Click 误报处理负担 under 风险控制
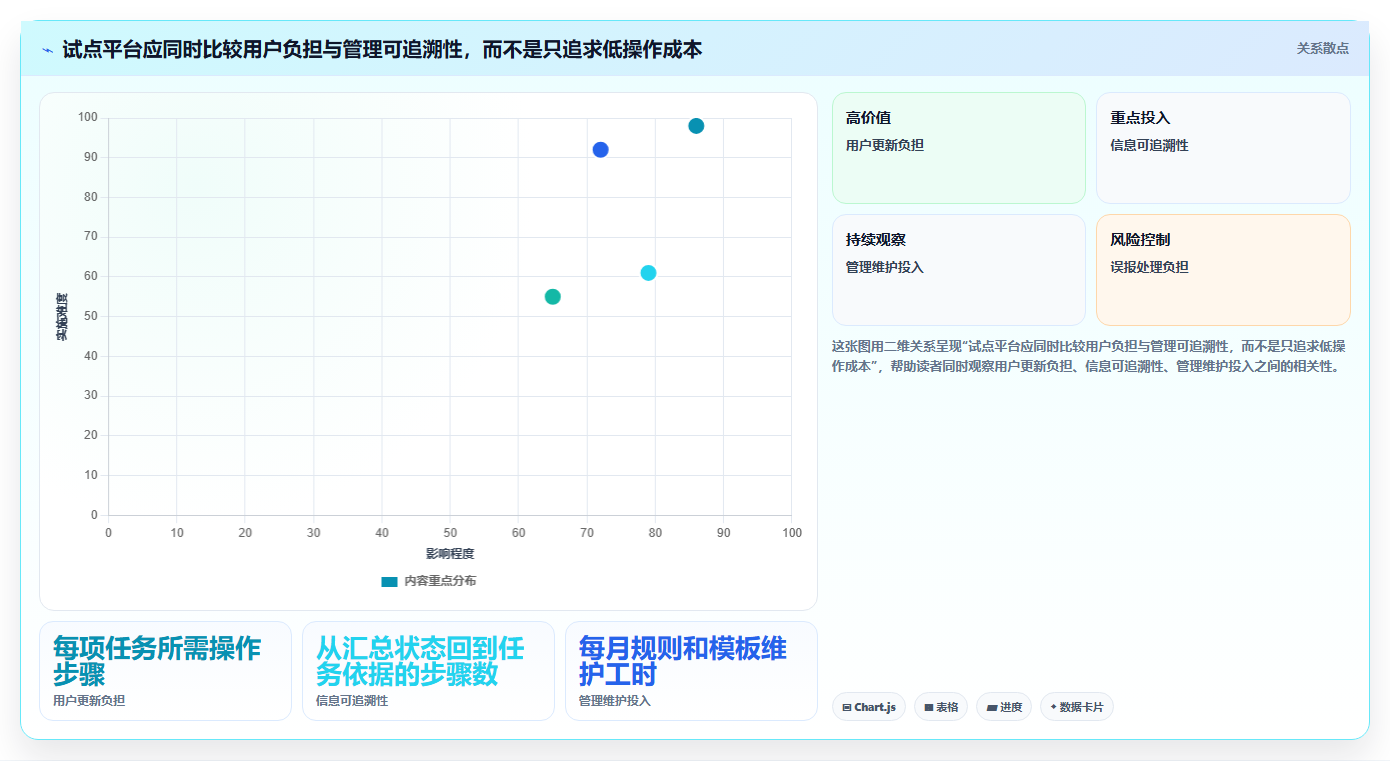1390x761 pixels. [1150, 267]
